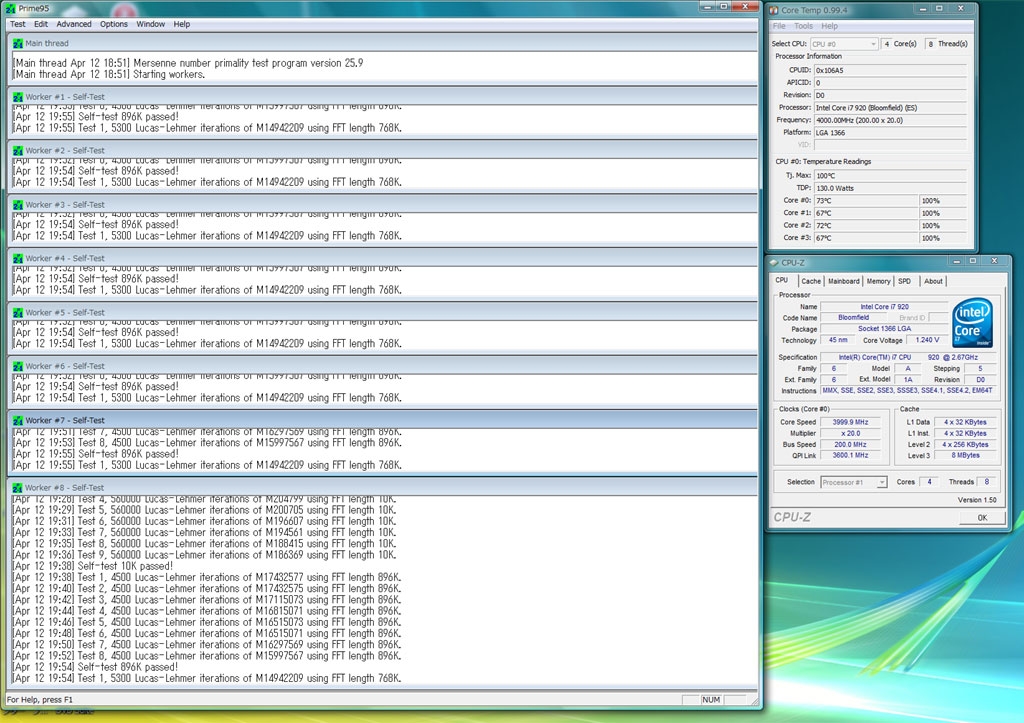Click the Worker #8 Self-Test window icon
The image size is (1024, 723).
pyautogui.click(x=18, y=487)
